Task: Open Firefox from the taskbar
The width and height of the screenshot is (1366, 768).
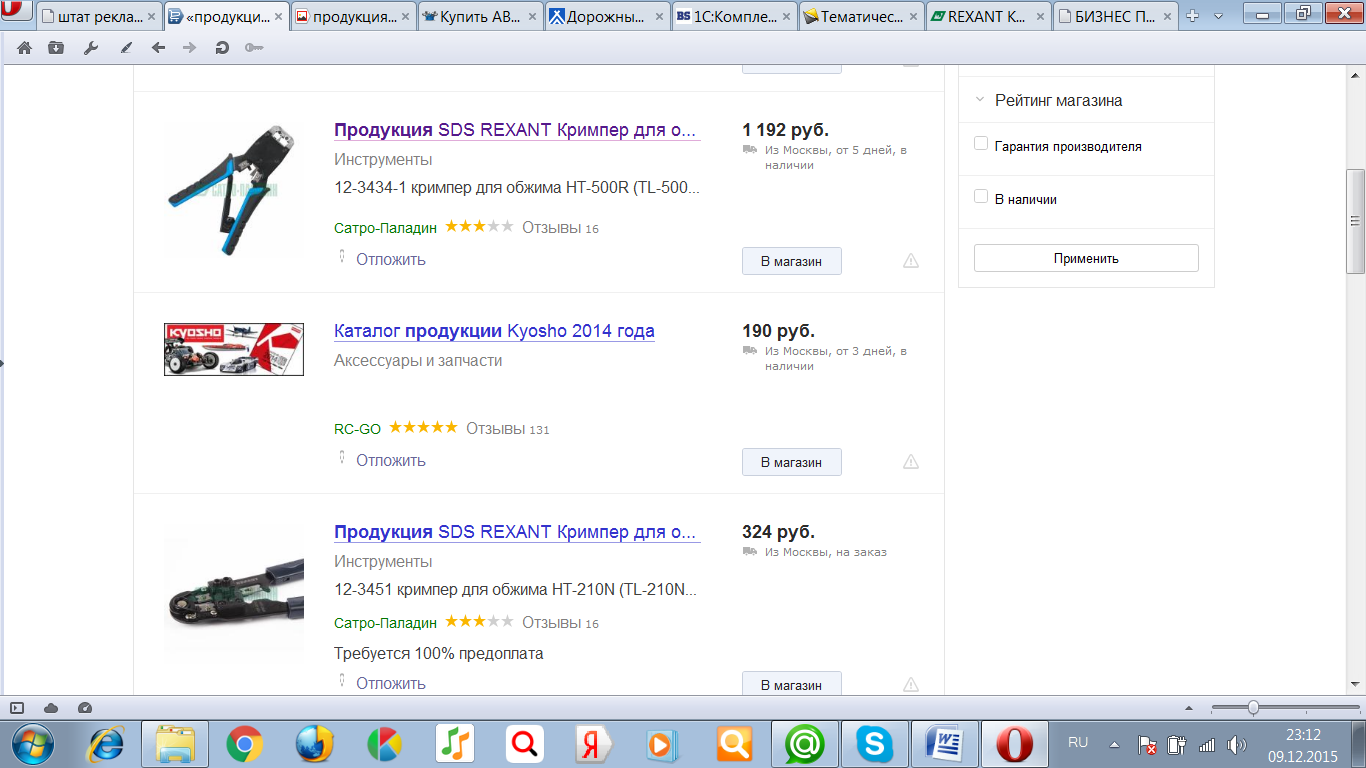Action: point(315,744)
